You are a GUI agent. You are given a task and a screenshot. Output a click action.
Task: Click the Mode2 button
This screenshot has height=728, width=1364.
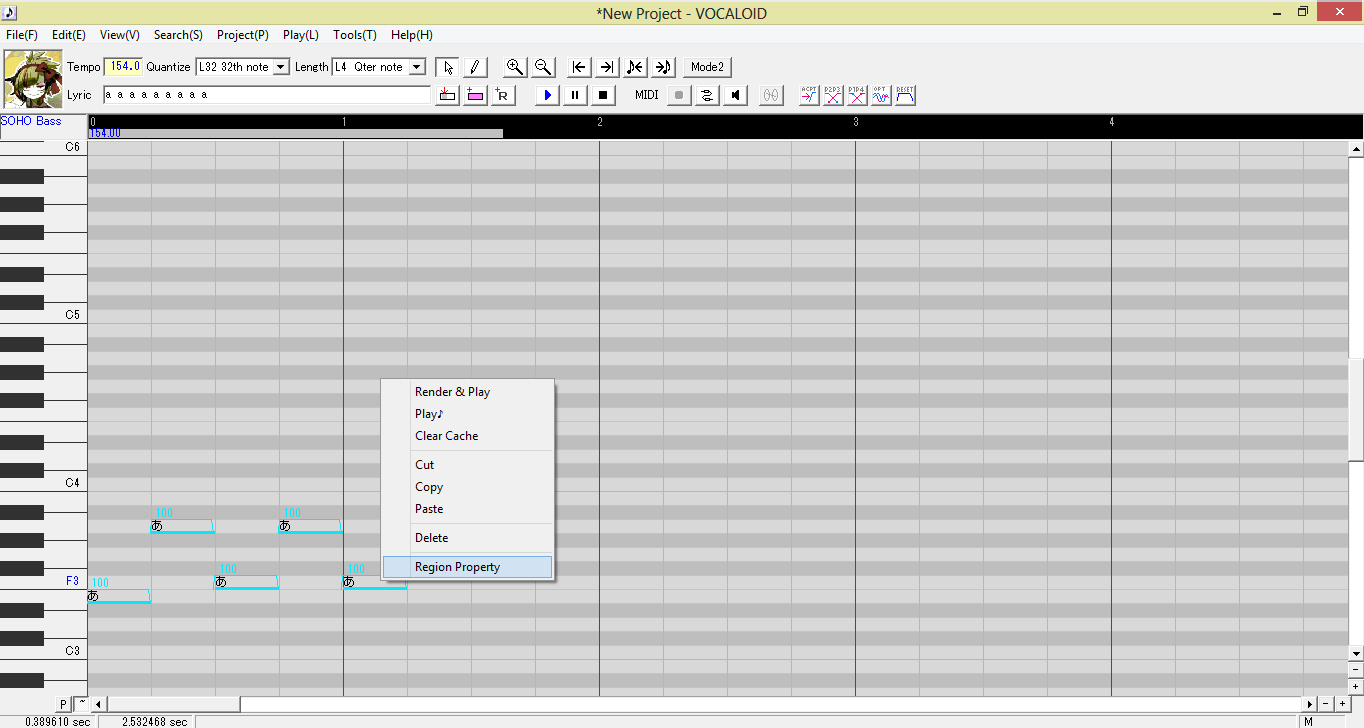point(707,67)
